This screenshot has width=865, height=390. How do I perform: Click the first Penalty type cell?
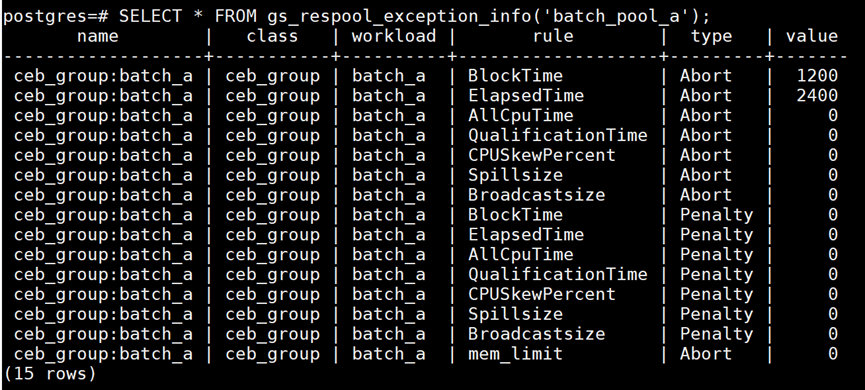tap(717, 215)
